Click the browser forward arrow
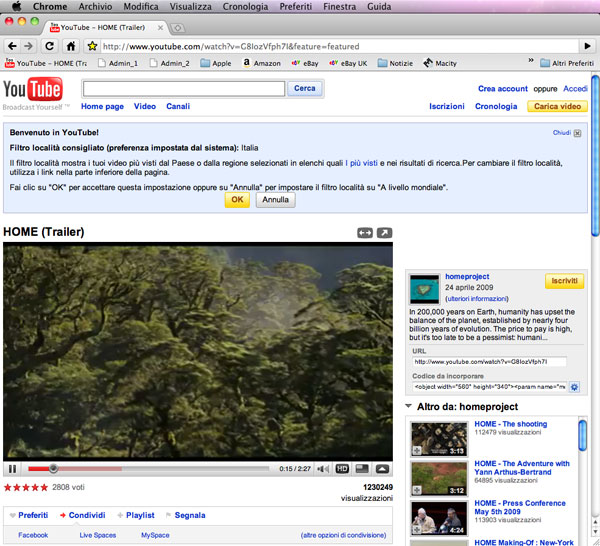The image size is (600, 546). pos(28,46)
